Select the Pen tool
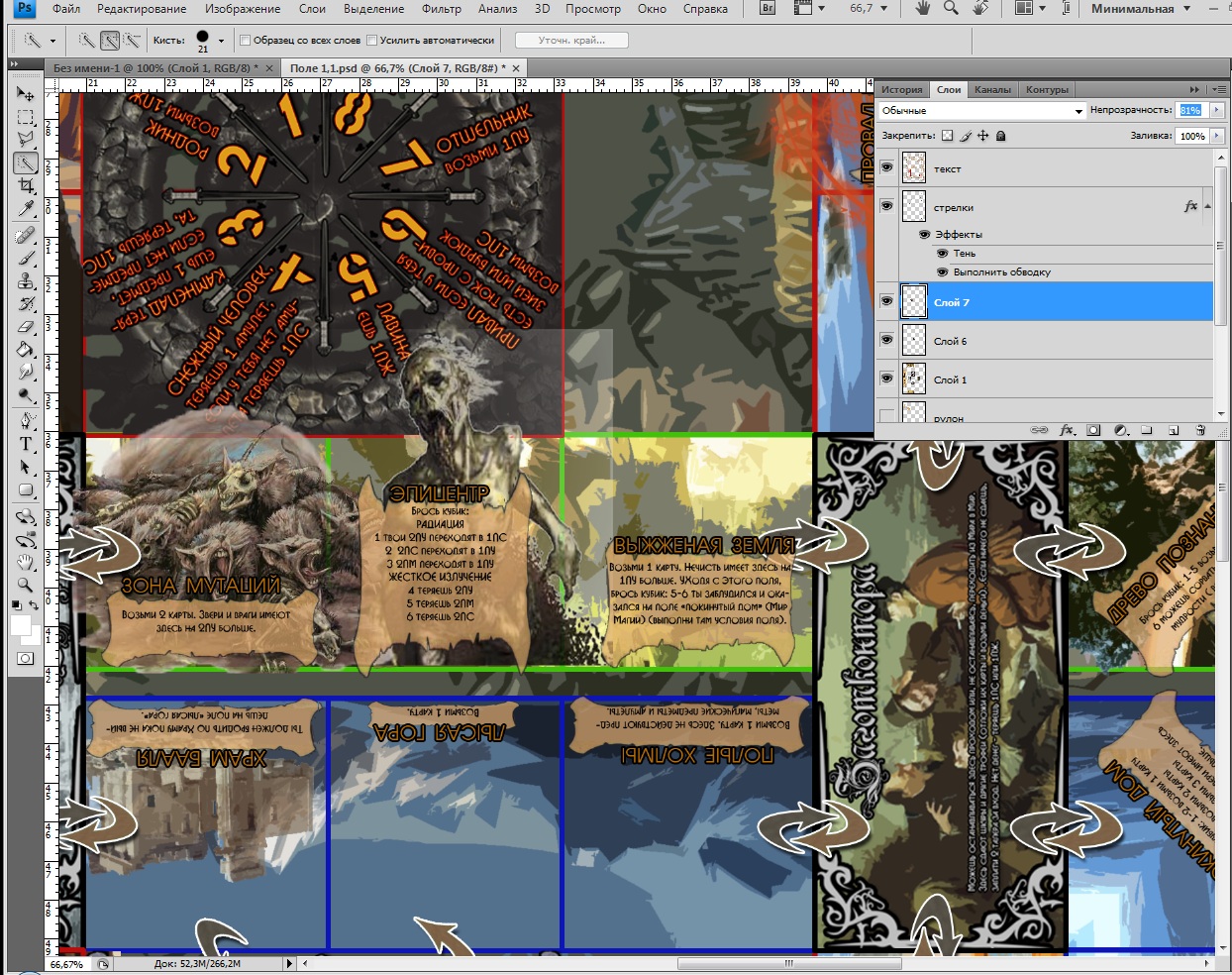 click(x=26, y=422)
